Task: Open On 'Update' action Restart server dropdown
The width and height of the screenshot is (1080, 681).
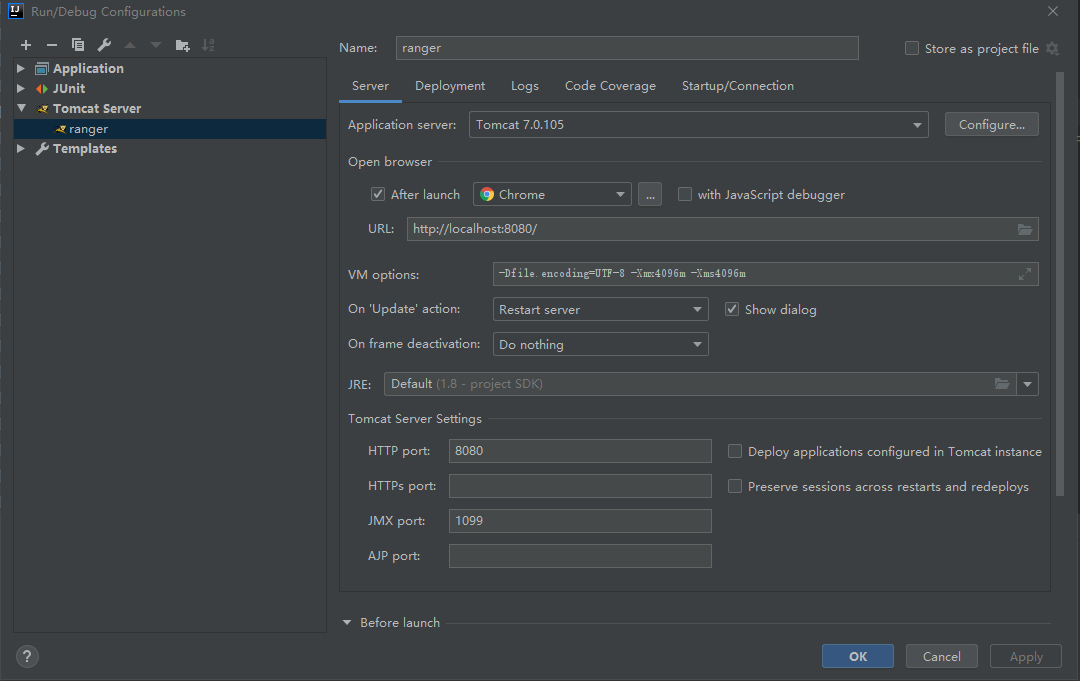Action: point(600,309)
